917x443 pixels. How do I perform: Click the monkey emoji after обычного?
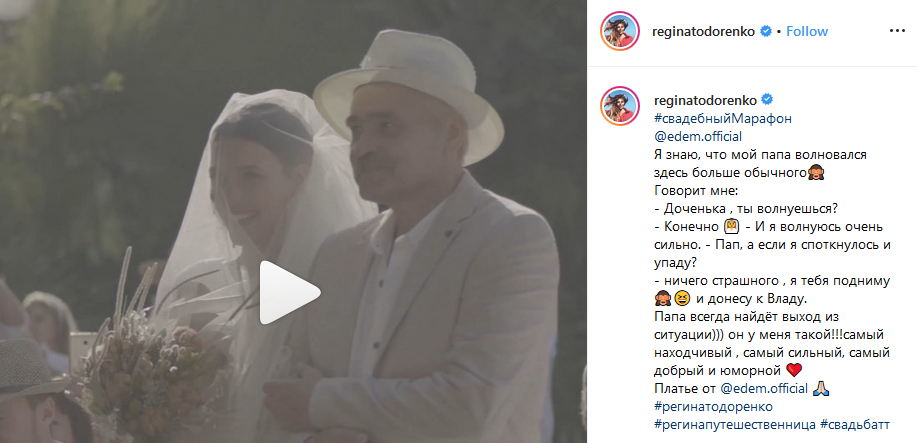816,173
